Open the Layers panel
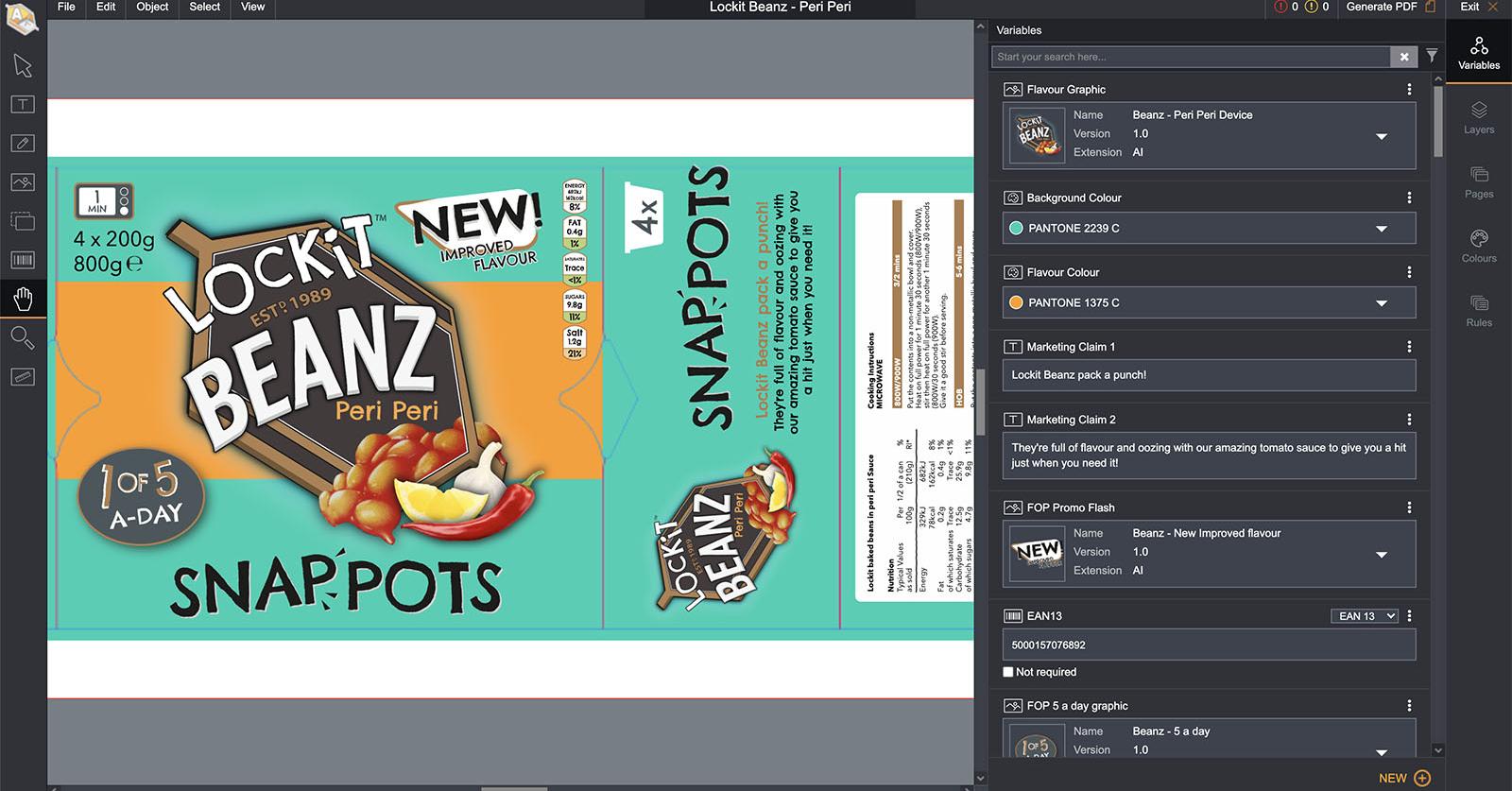Image resolution: width=1512 pixels, height=791 pixels. pos(1479,118)
